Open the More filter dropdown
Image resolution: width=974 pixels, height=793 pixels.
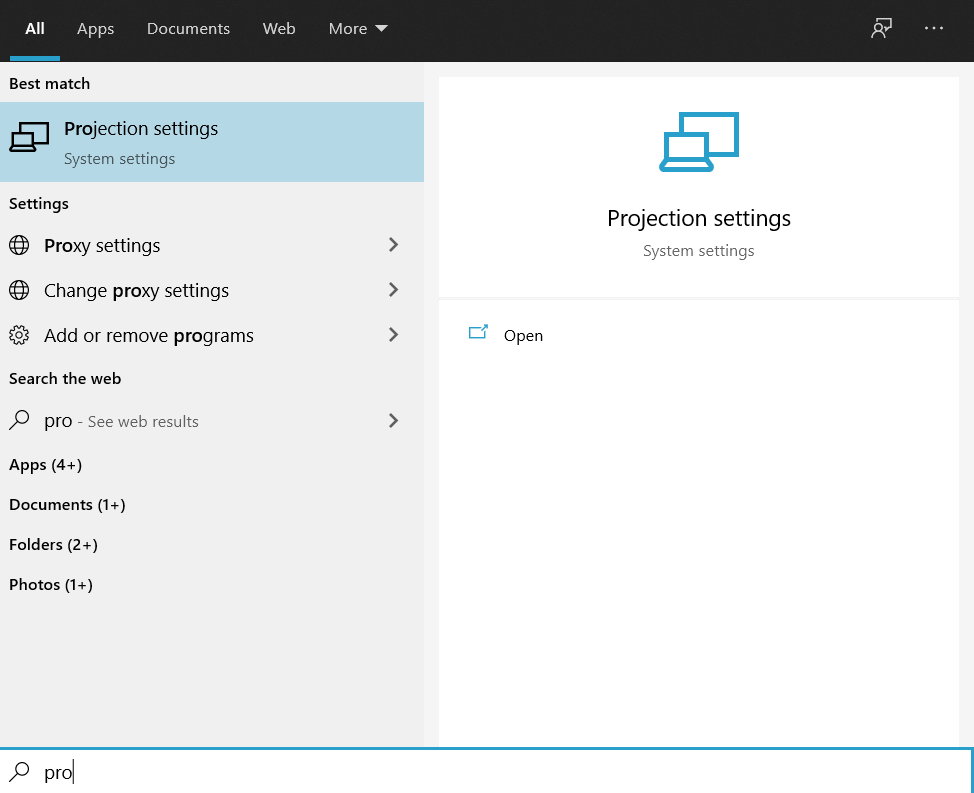(357, 29)
